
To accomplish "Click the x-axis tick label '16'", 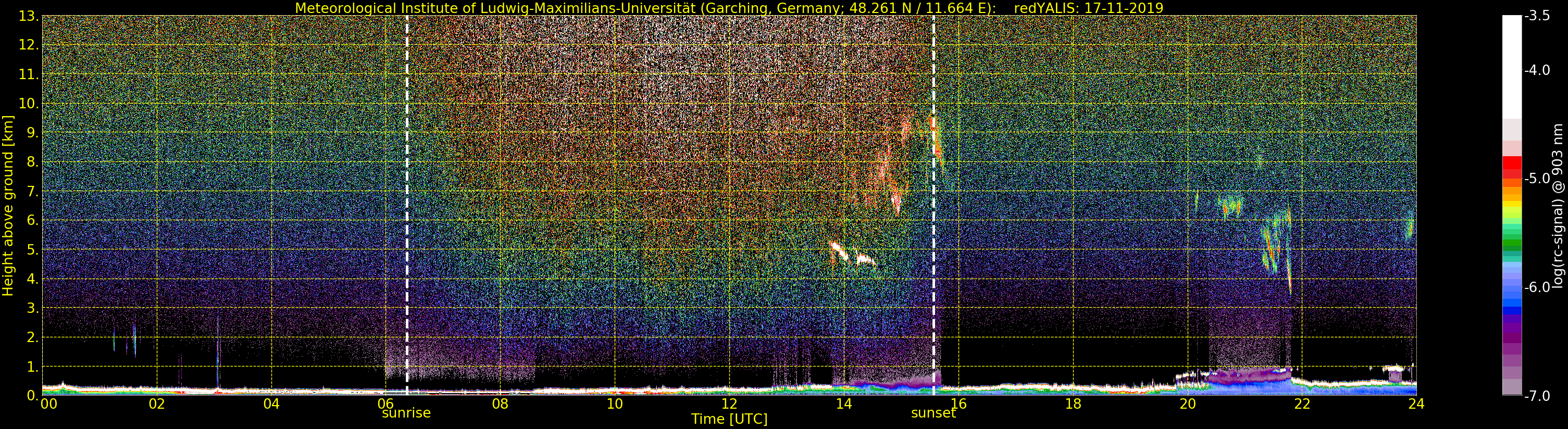I will [959, 404].
